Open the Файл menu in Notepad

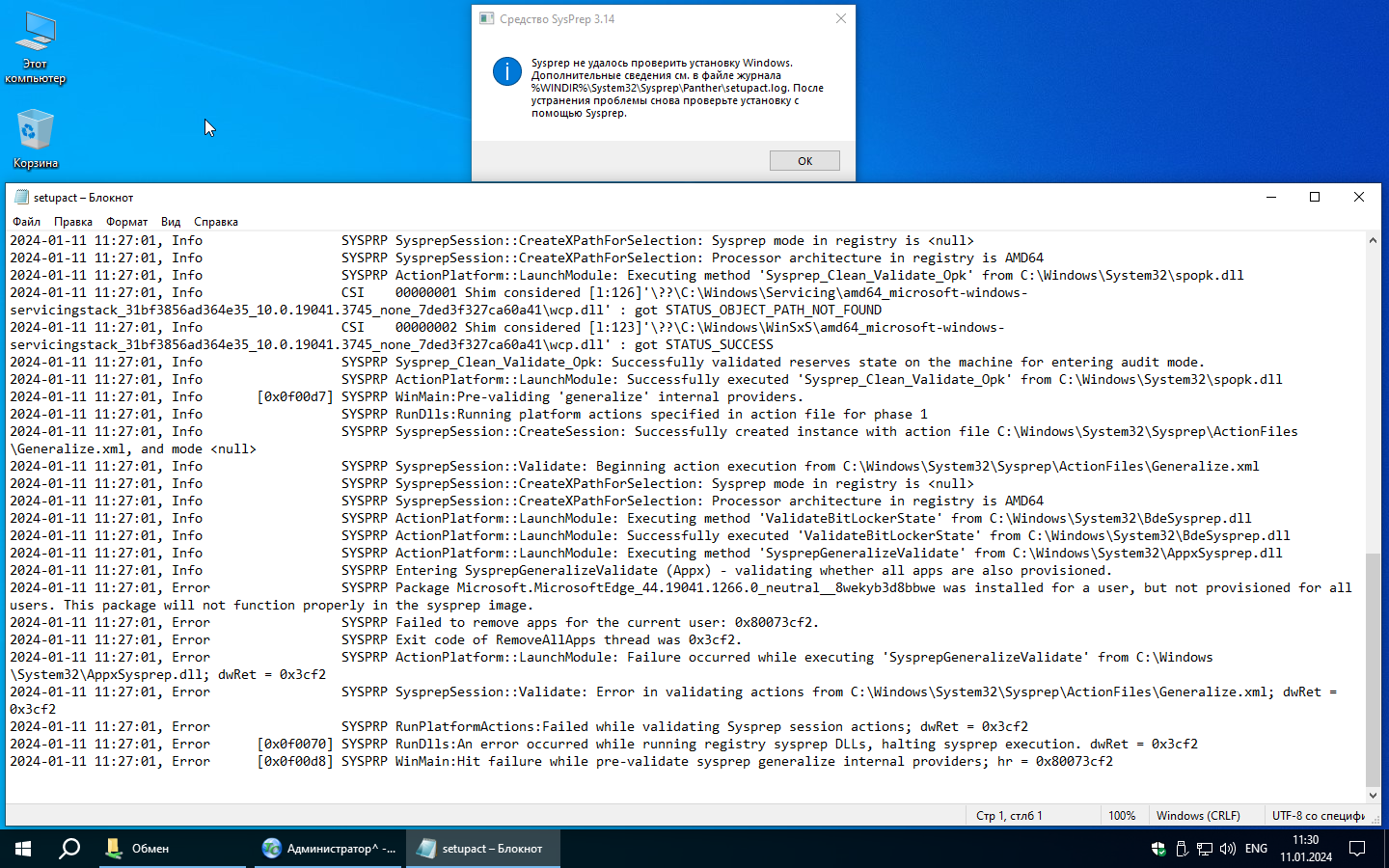(x=26, y=222)
